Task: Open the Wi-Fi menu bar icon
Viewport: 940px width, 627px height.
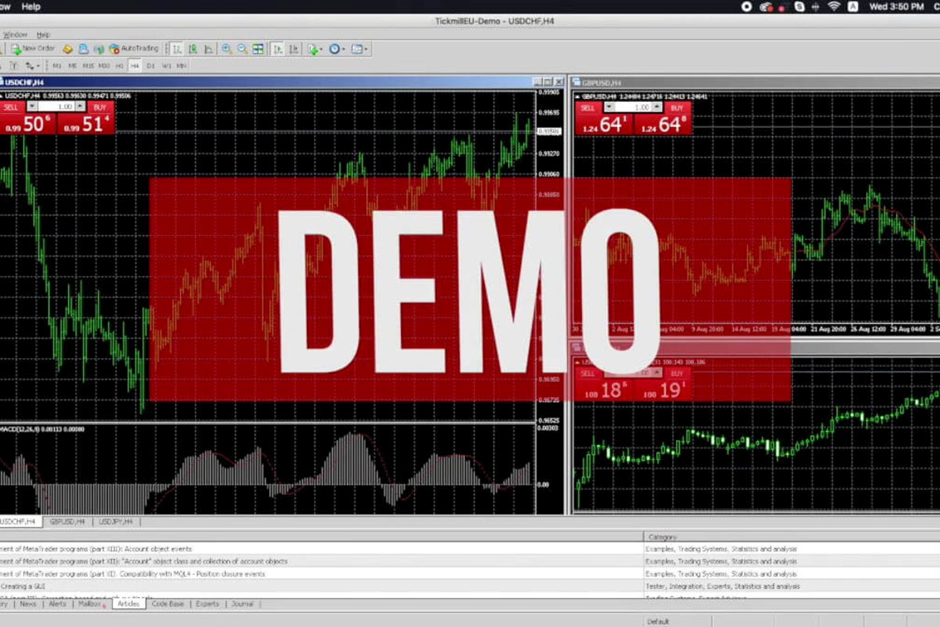Action: coord(834,7)
